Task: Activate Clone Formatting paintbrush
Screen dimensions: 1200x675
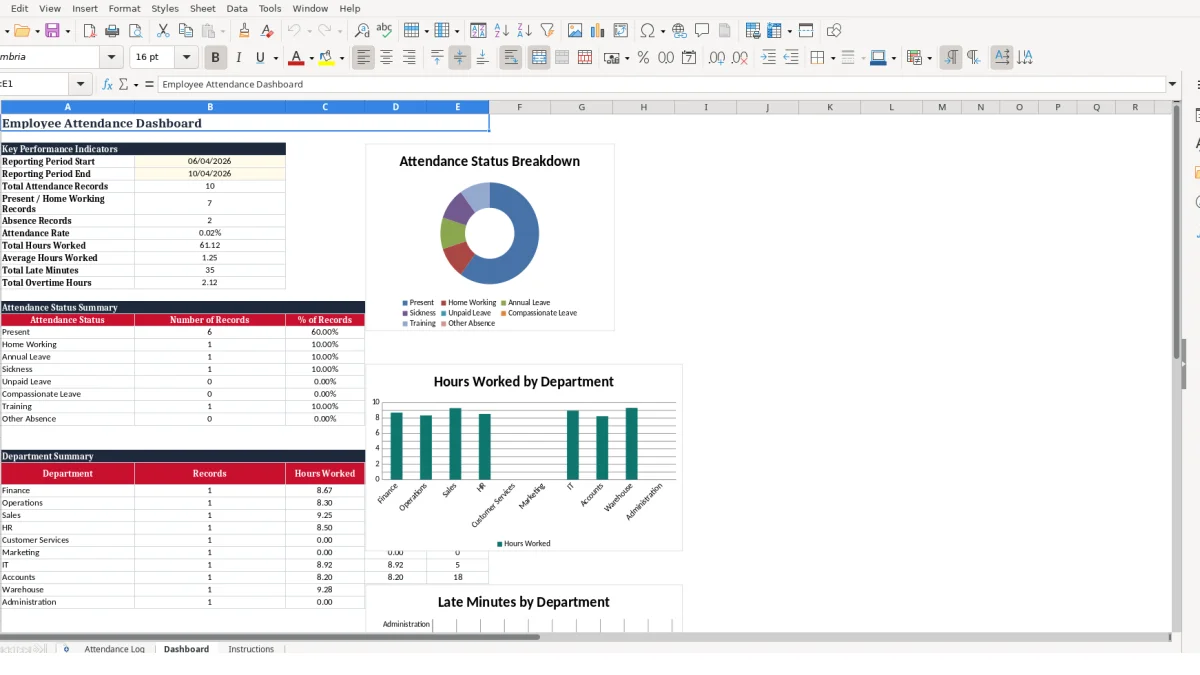Action: click(x=245, y=31)
